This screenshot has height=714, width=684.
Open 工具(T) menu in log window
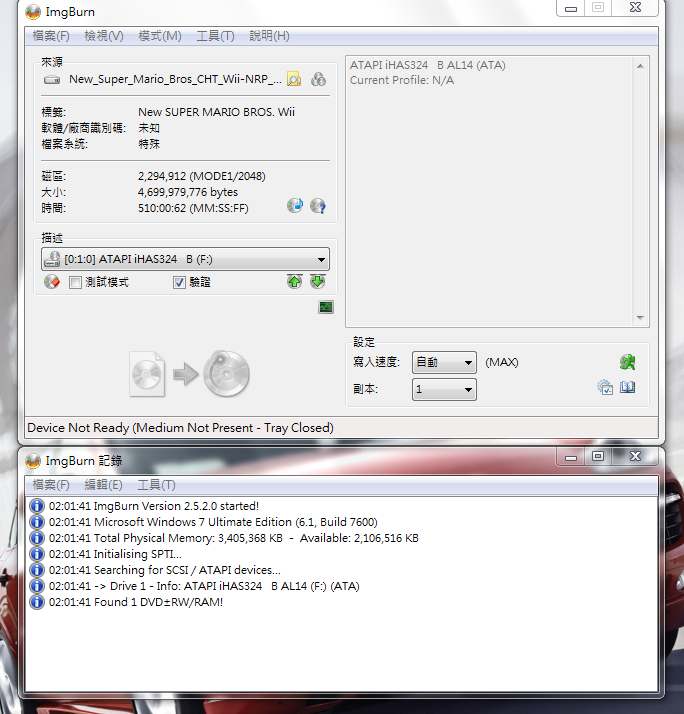(156, 485)
